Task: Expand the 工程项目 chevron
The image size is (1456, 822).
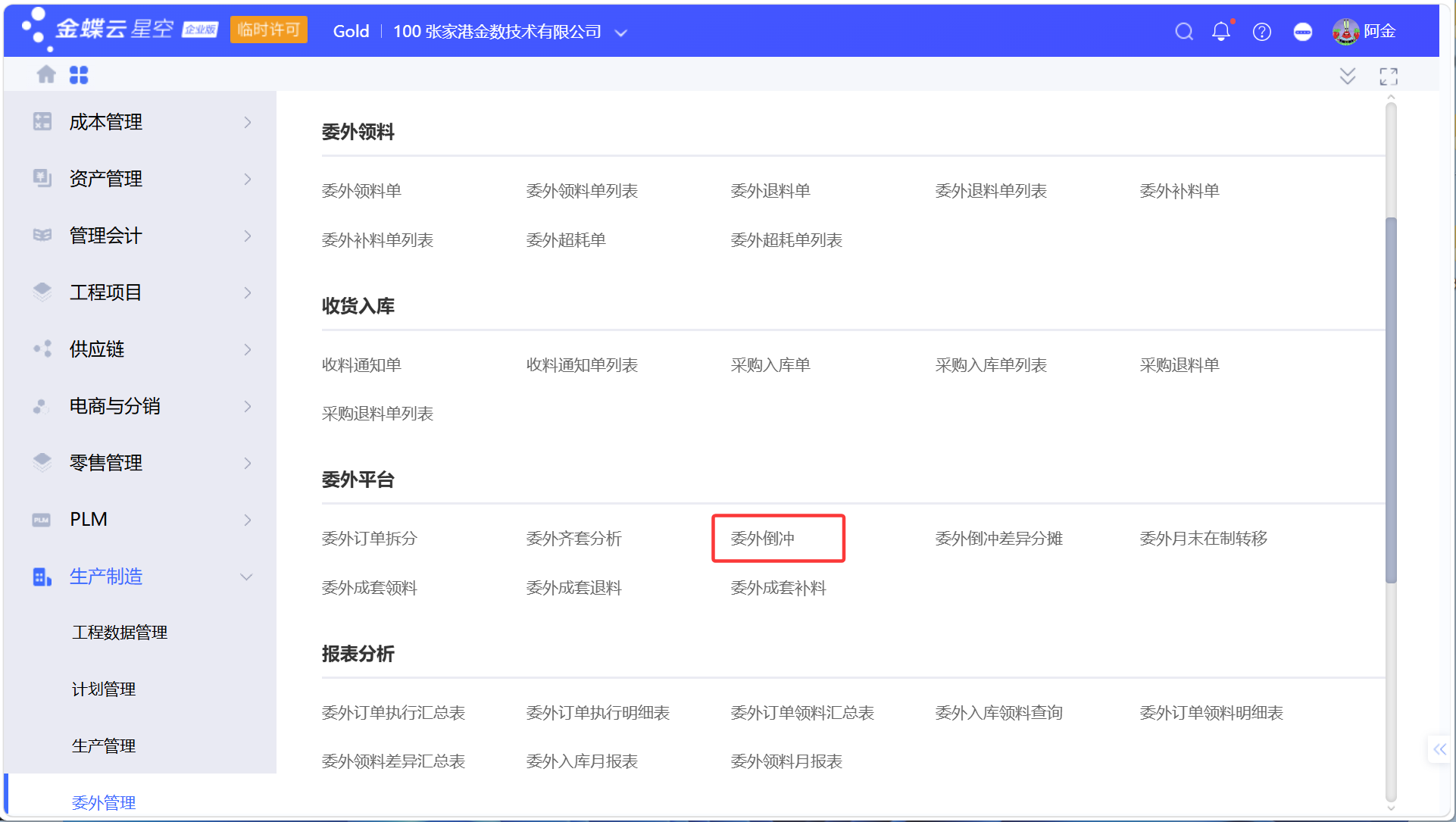Action: pyautogui.click(x=248, y=292)
